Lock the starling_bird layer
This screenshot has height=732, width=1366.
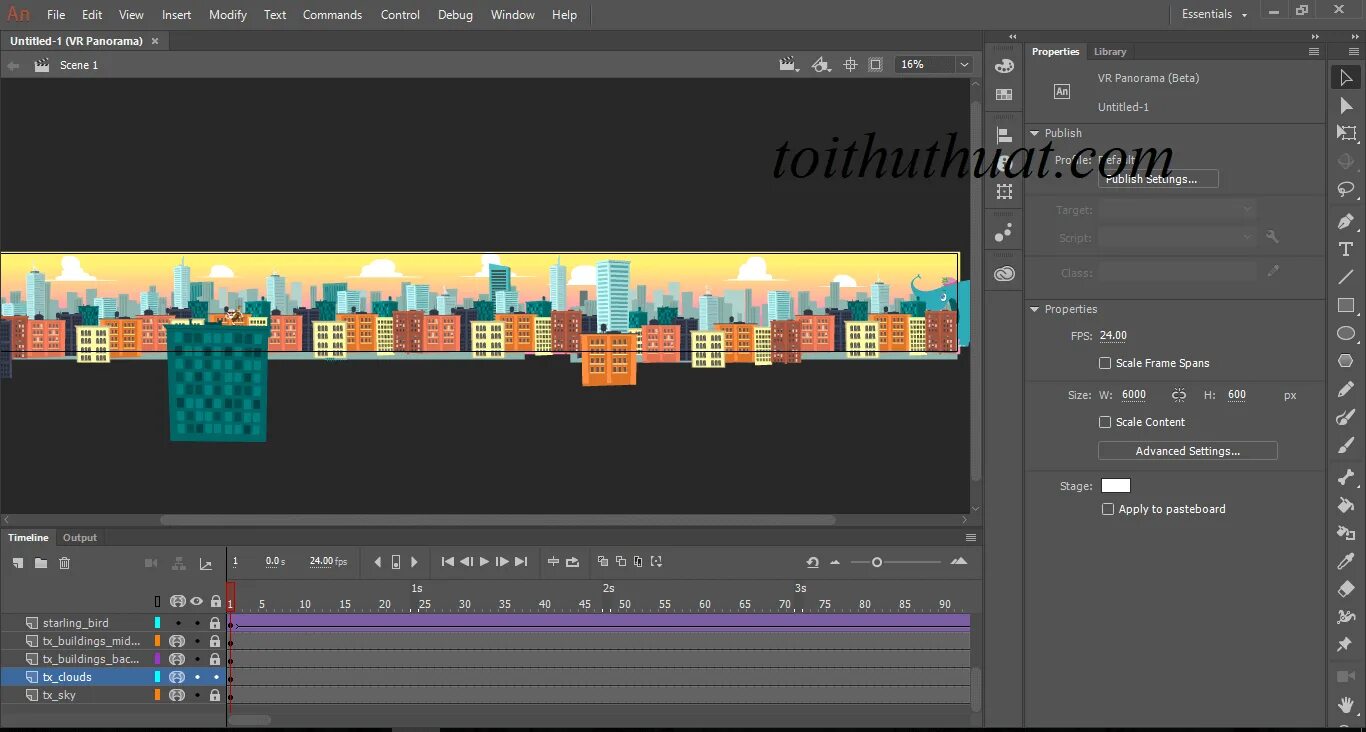215,622
